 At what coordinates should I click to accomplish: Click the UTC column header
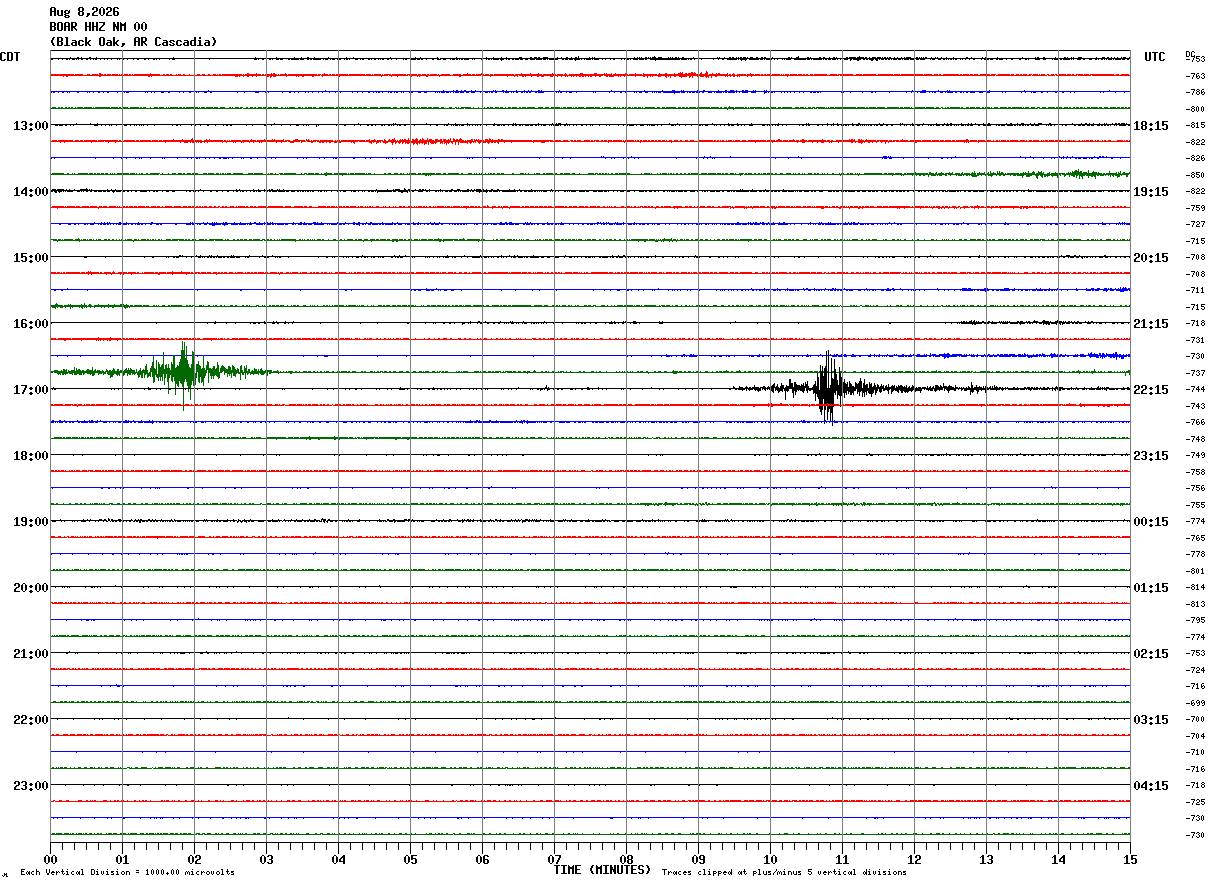pyautogui.click(x=1155, y=57)
